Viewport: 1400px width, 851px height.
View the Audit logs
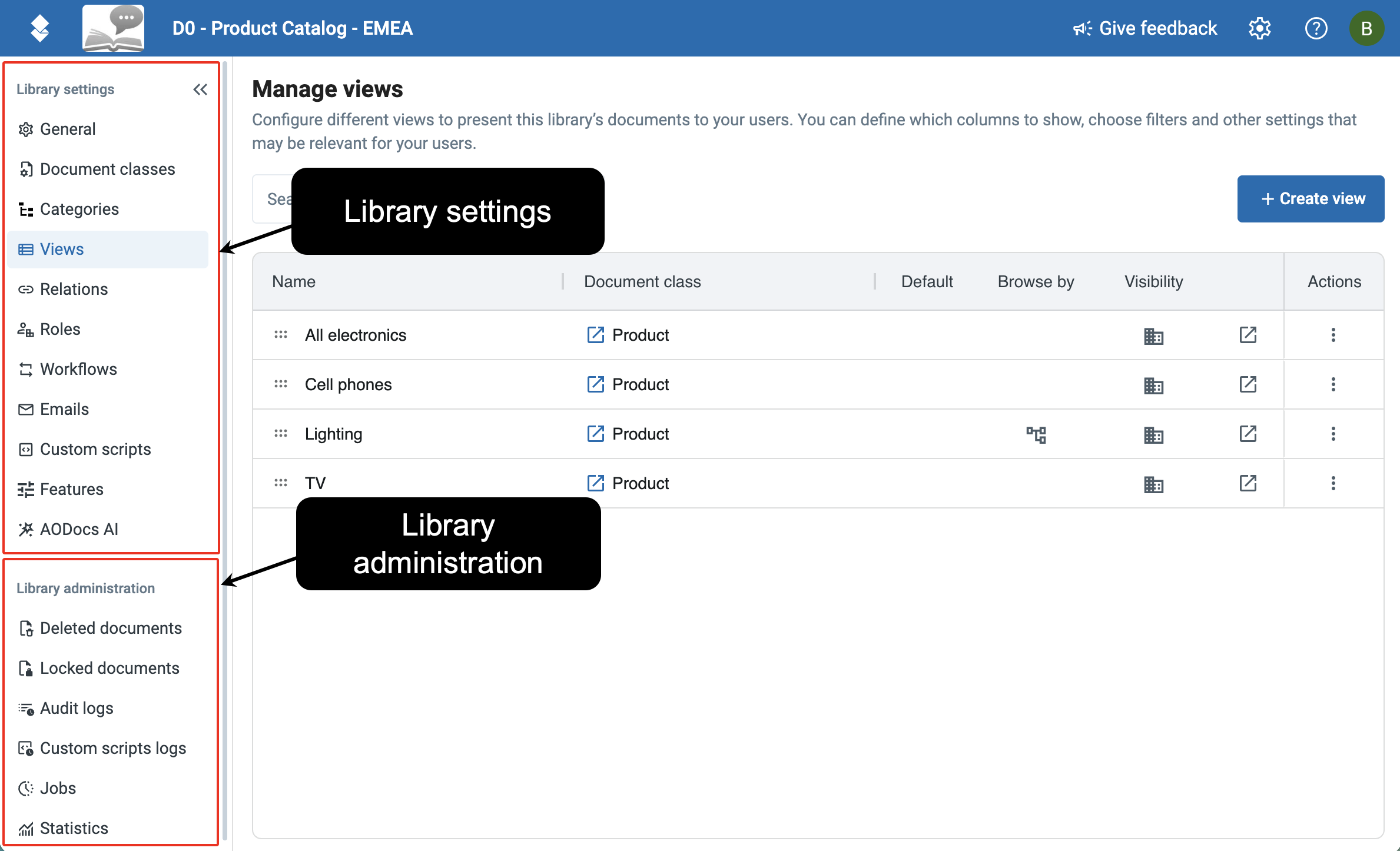click(108, 708)
